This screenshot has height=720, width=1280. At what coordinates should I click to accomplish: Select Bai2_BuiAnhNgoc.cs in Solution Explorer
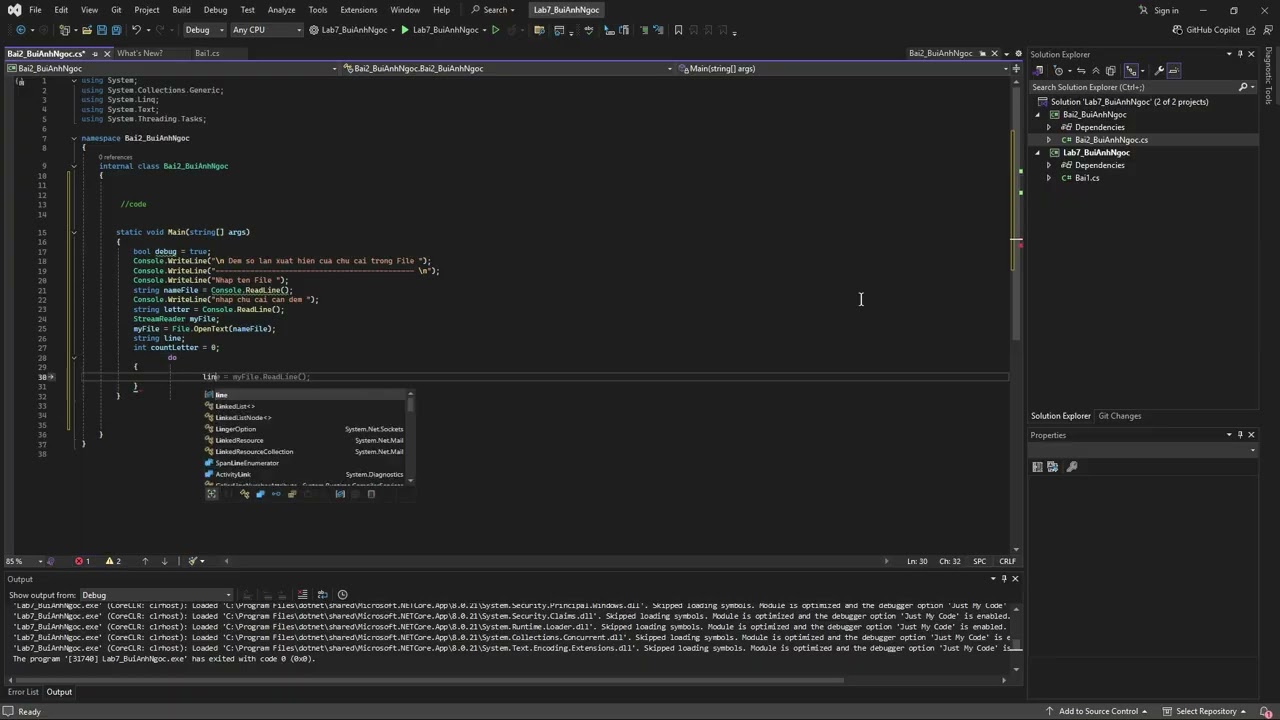tap(1111, 140)
